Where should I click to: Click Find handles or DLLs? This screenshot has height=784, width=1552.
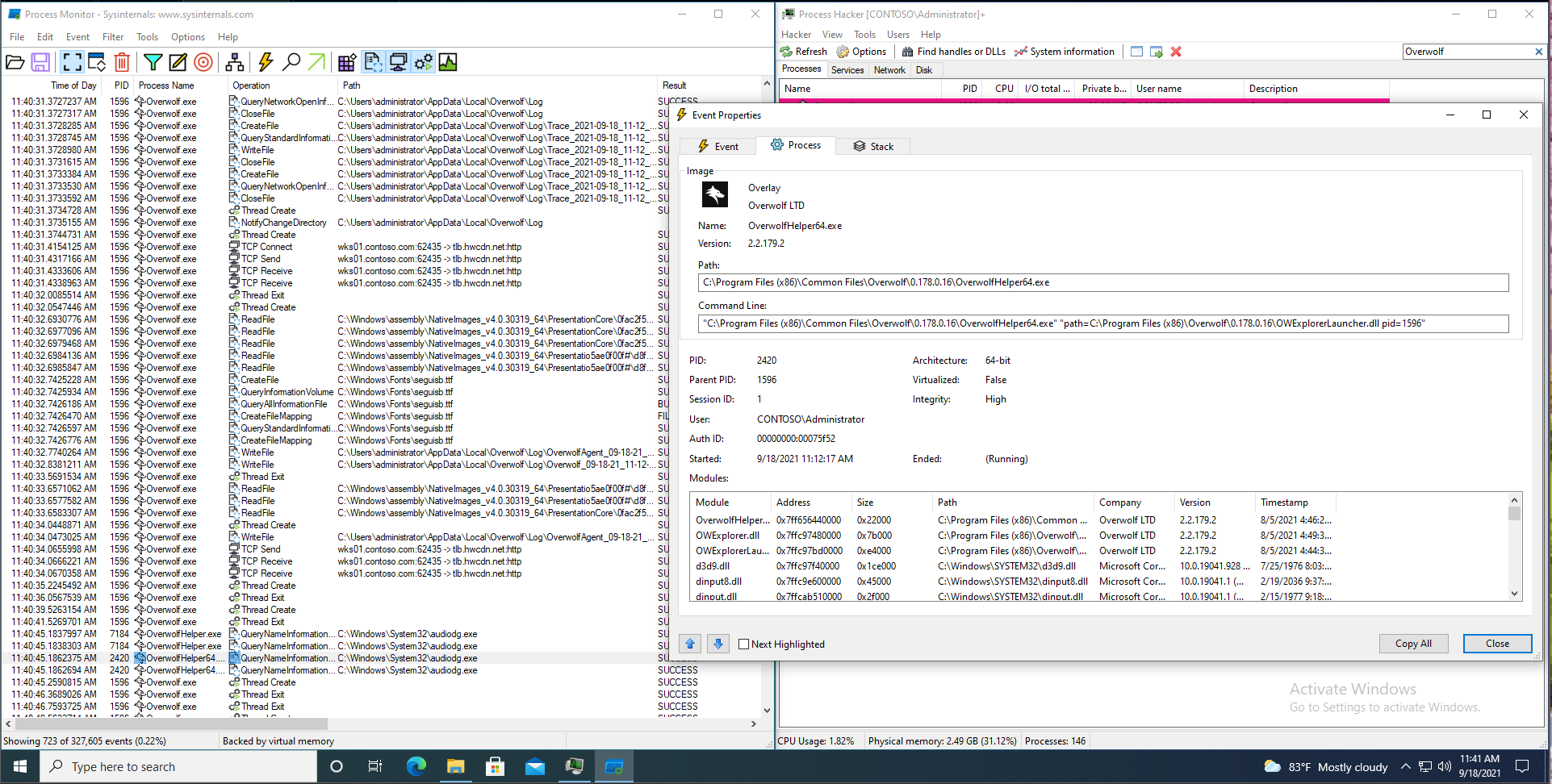[954, 52]
